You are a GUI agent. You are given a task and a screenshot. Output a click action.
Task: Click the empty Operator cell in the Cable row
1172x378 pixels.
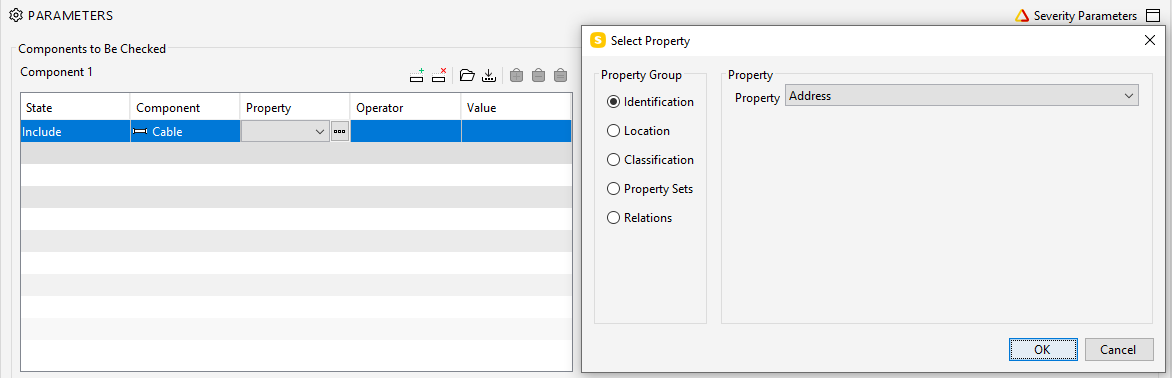406,131
